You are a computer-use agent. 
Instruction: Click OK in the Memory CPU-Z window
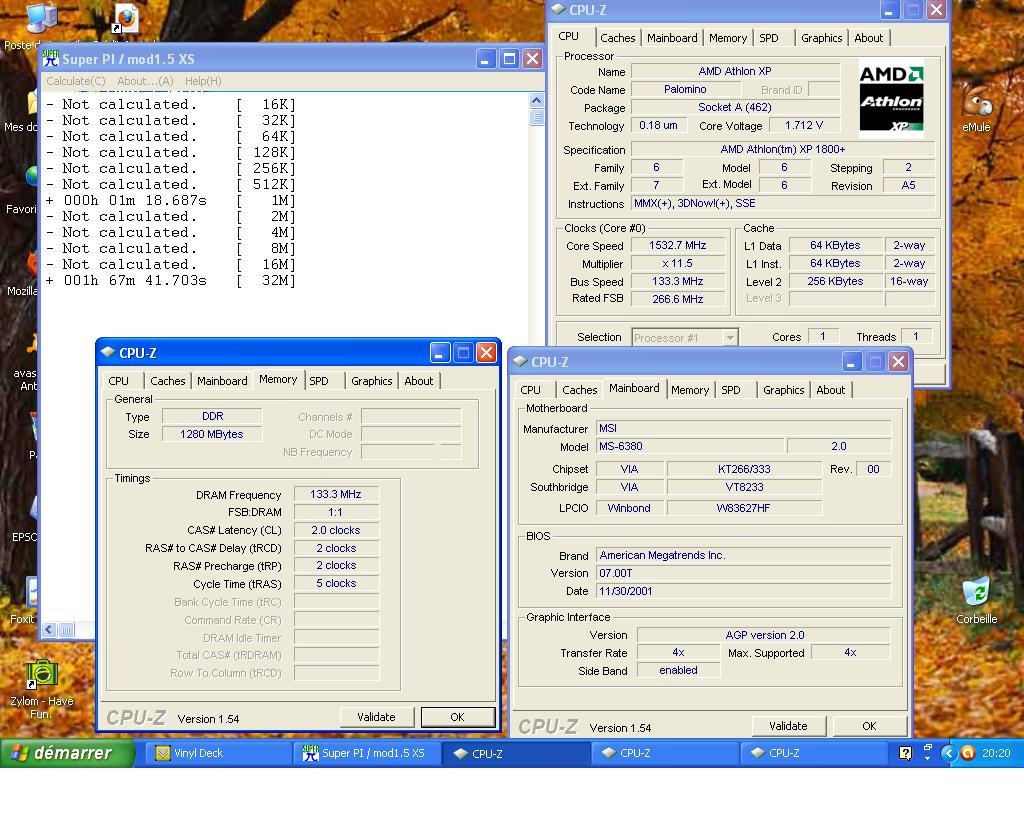point(457,717)
